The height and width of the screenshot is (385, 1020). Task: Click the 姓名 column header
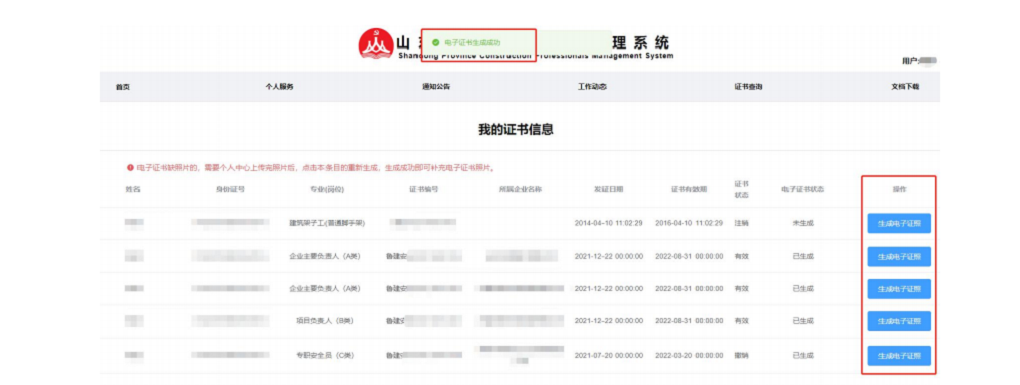(133, 189)
